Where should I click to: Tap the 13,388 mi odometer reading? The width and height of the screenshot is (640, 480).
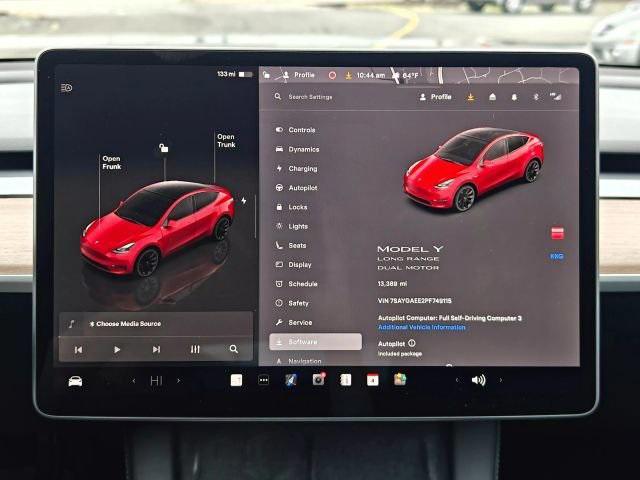point(392,284)
